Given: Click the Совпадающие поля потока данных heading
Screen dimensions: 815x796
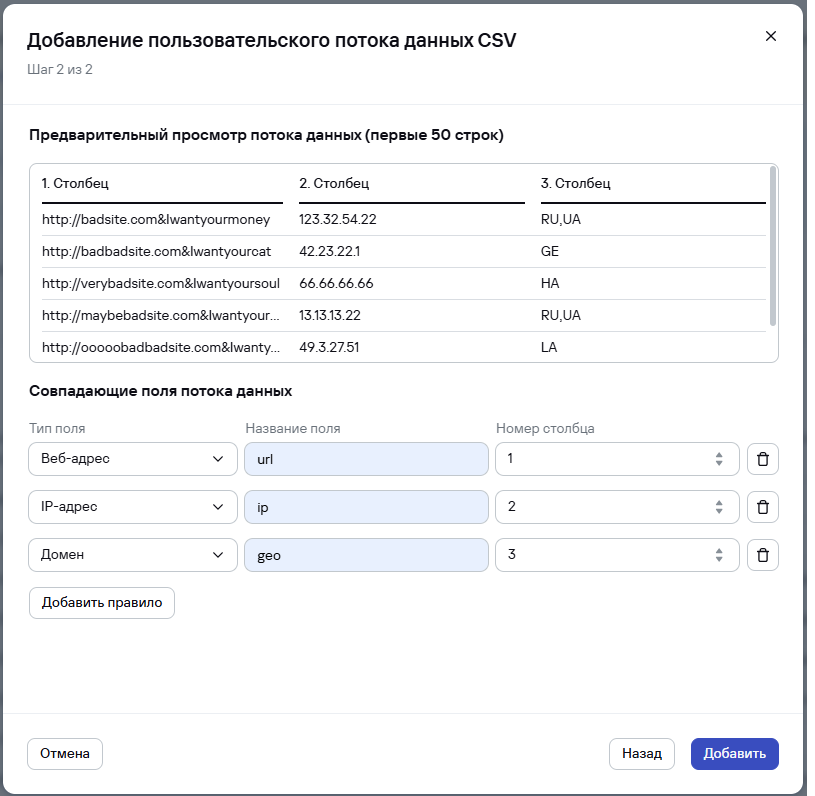Looking at the screenshot, I should coord(161,391).
